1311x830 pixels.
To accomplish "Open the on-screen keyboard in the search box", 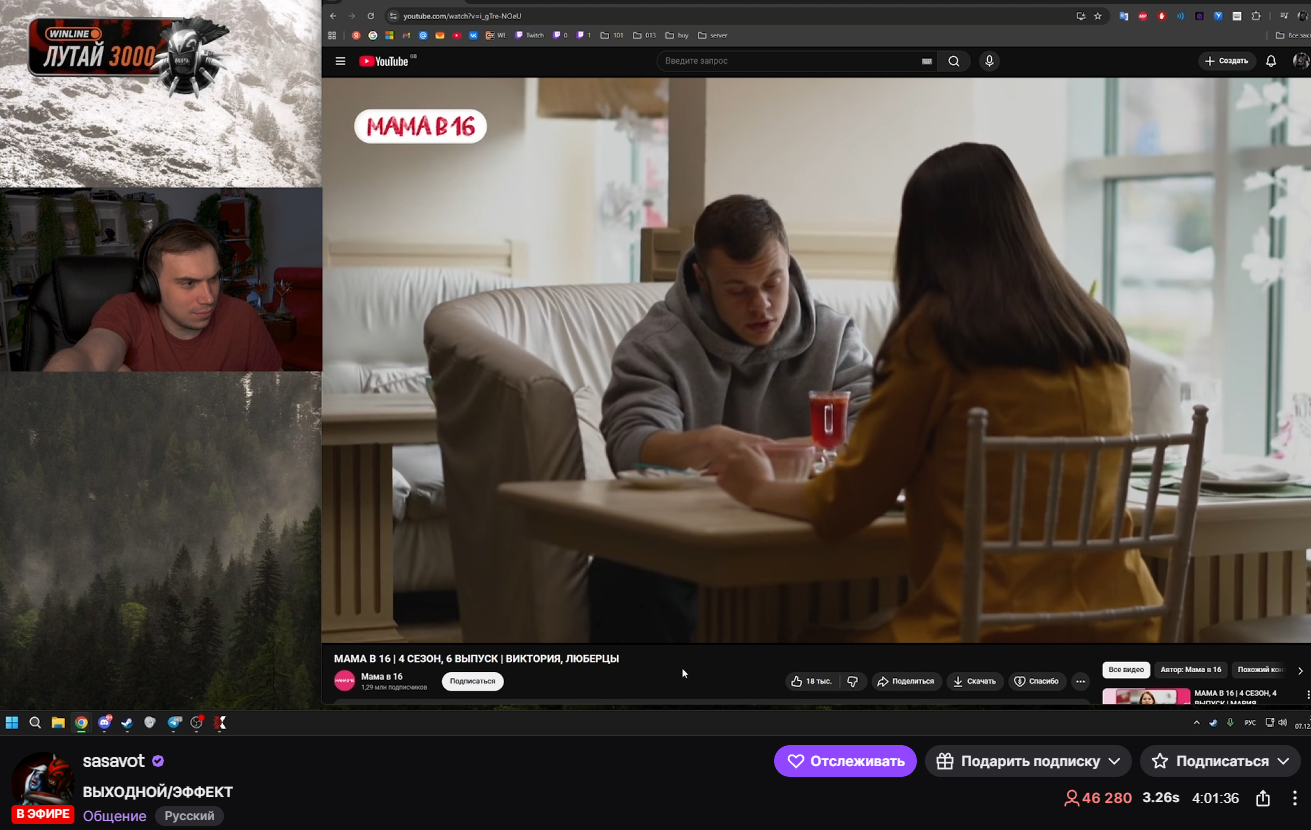I will (927, 61).
